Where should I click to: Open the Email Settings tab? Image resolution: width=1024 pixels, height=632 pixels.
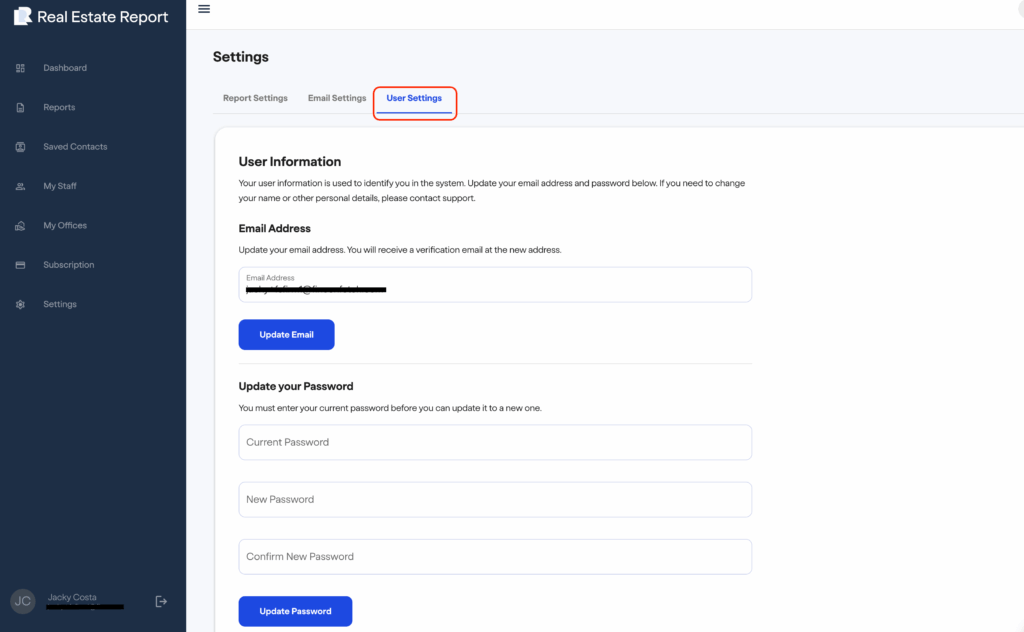[336, 97]
